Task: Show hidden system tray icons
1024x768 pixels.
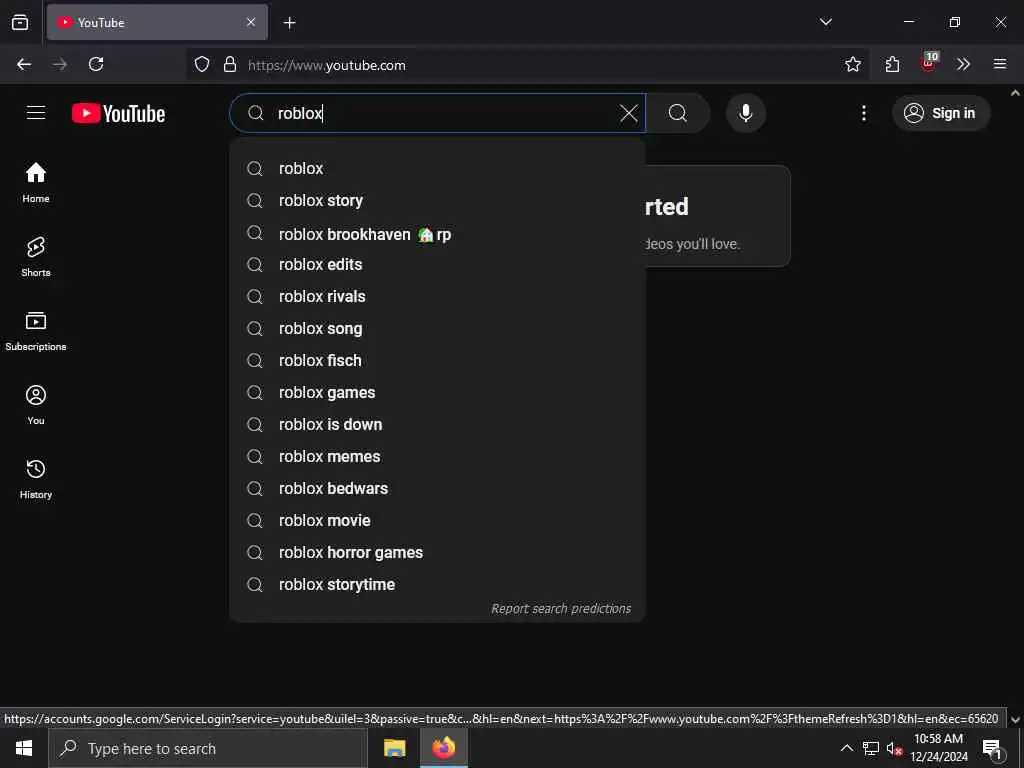Action: 846,748
